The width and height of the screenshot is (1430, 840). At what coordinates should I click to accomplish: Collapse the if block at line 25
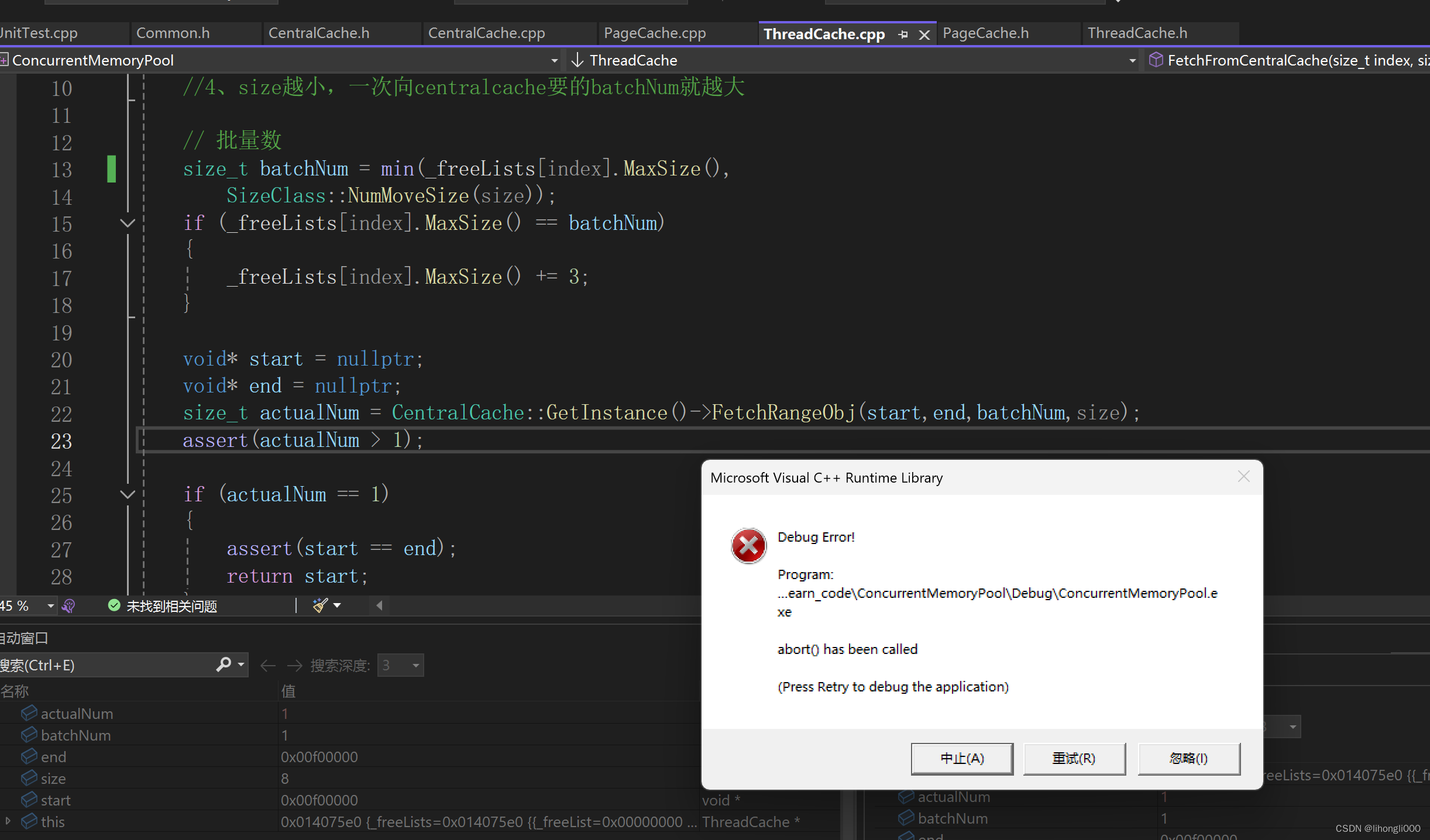point(127,494)
